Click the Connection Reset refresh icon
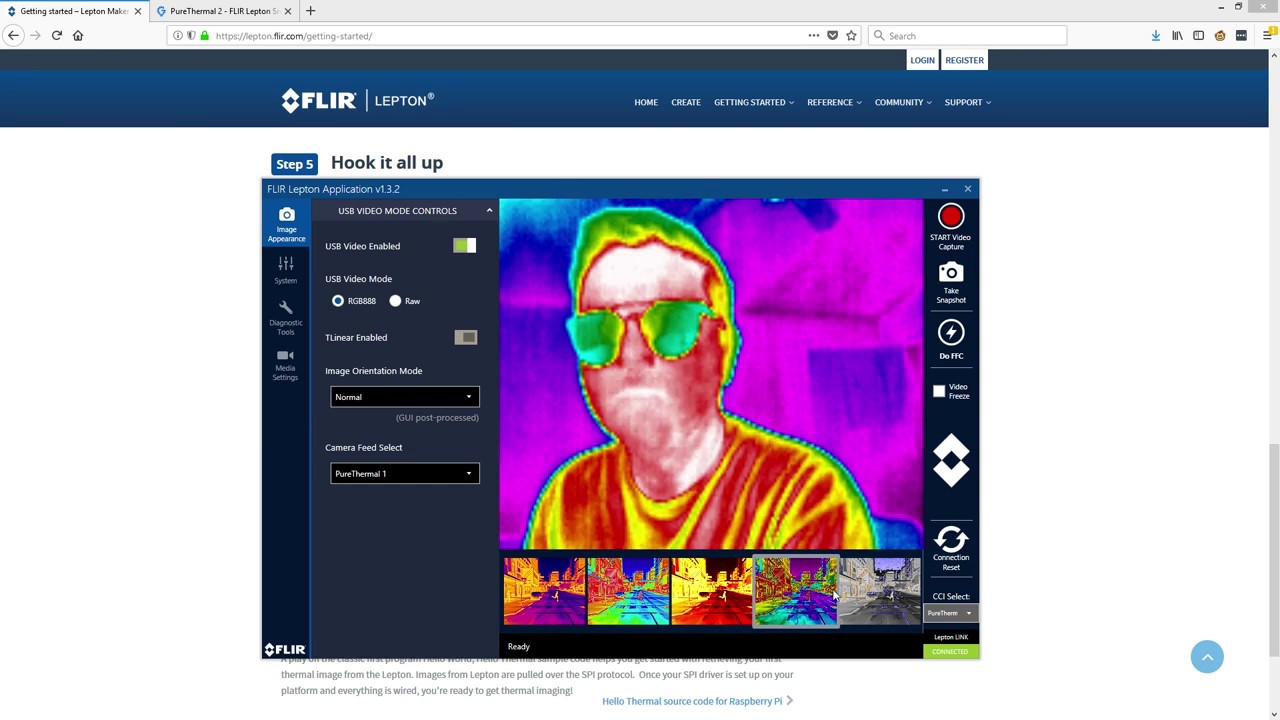 (x=951, y=540)
